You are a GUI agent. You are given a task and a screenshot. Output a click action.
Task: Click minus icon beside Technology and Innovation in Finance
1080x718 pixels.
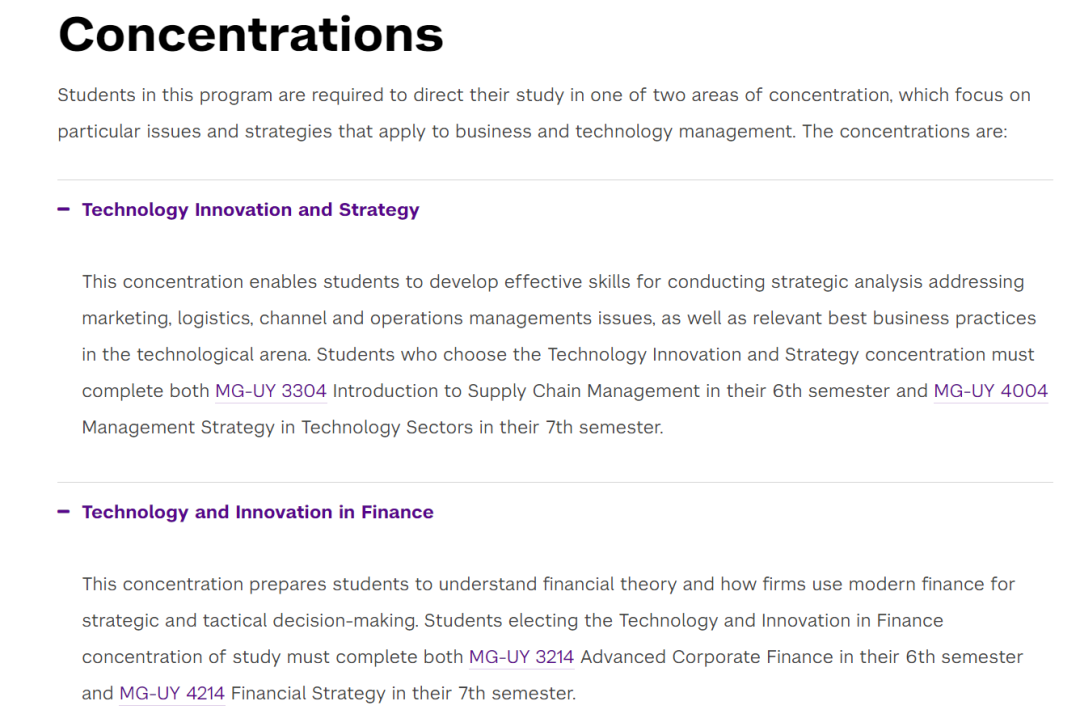[x=63, y=511]
